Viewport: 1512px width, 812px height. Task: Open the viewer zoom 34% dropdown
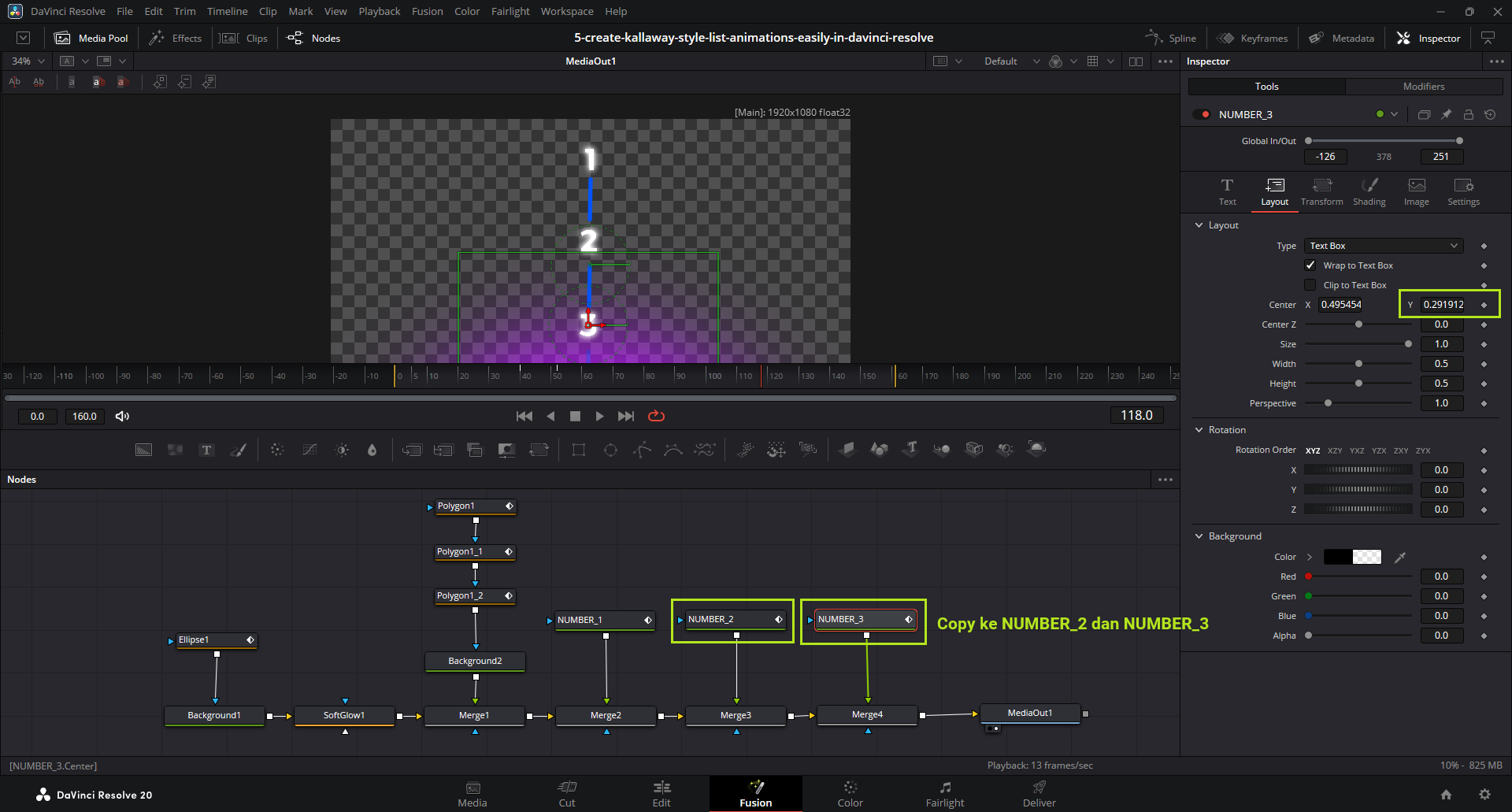(29, 61)
